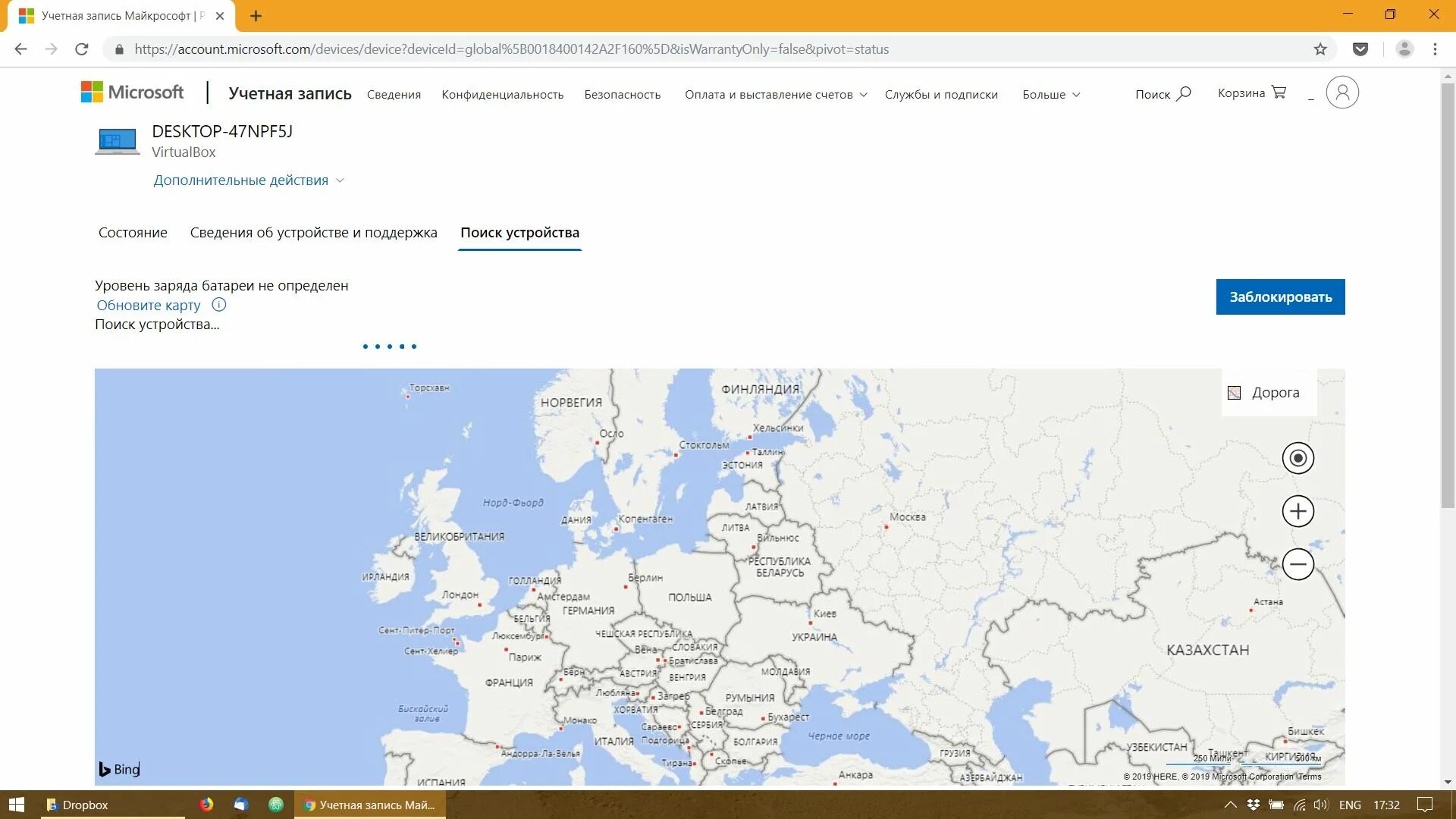Open the green Atom app in taskbar
Screen dimensions: 1456x819
pos(276,805)
